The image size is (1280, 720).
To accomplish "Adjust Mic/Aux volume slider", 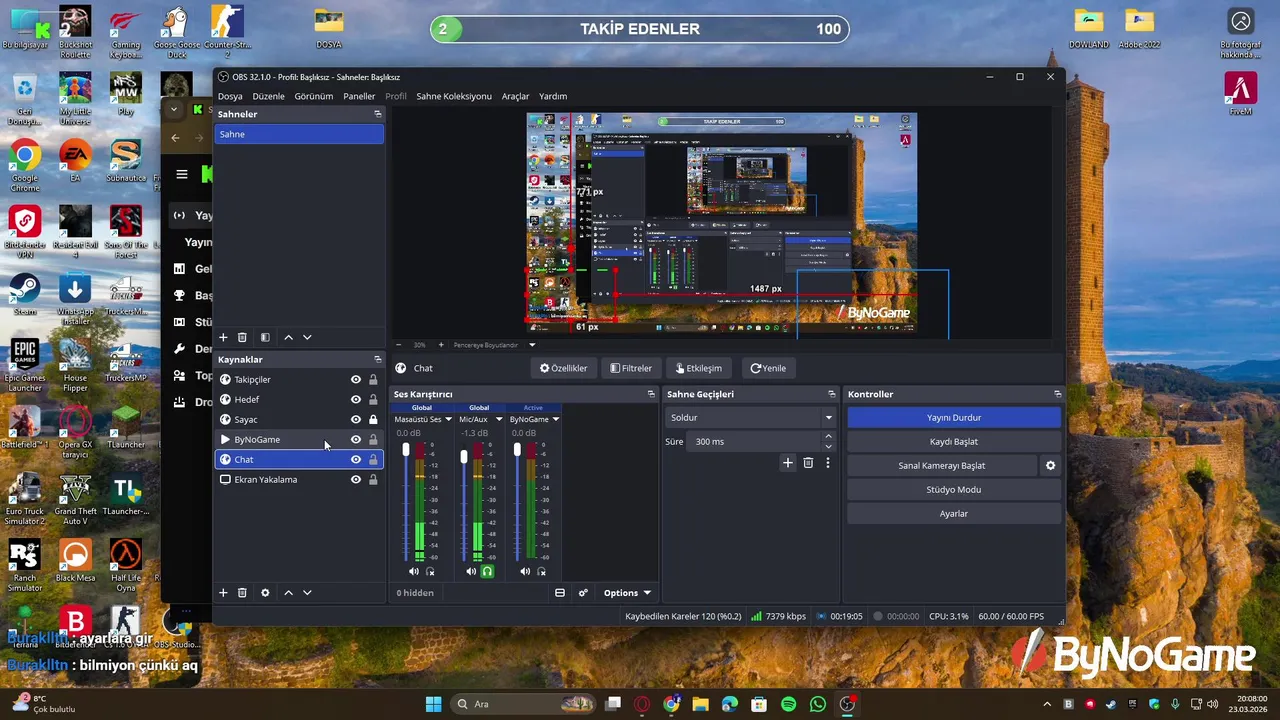I will click(464, 457).
